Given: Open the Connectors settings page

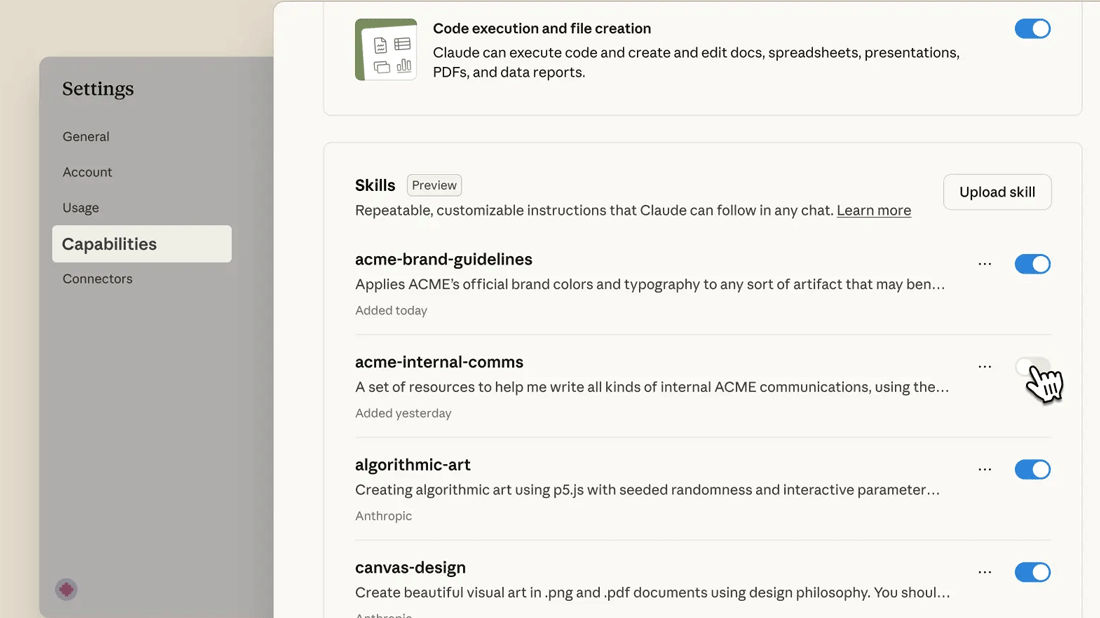Looking at the screenshot, I should coord(97,279).
